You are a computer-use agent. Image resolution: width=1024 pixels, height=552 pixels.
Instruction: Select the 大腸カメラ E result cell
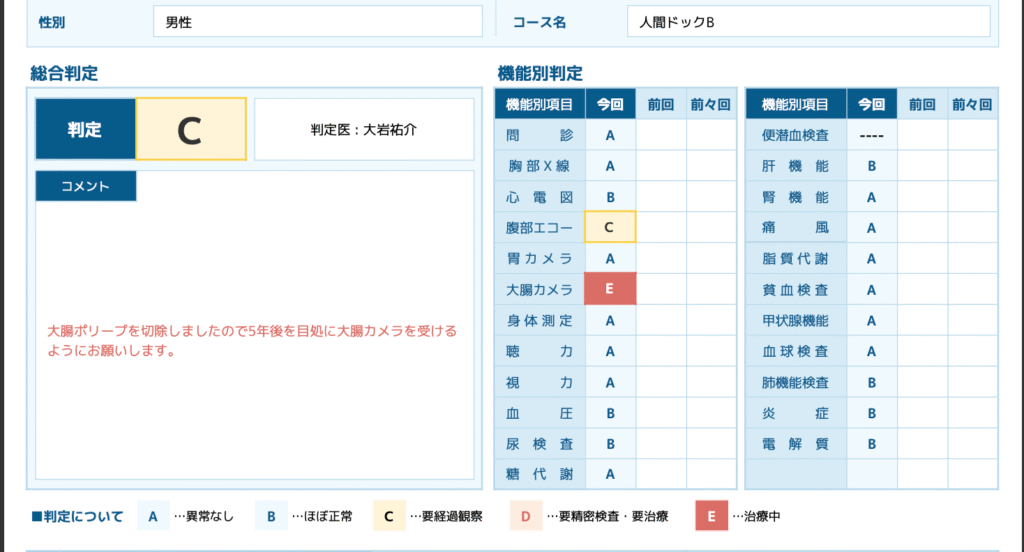coord(610,289)
